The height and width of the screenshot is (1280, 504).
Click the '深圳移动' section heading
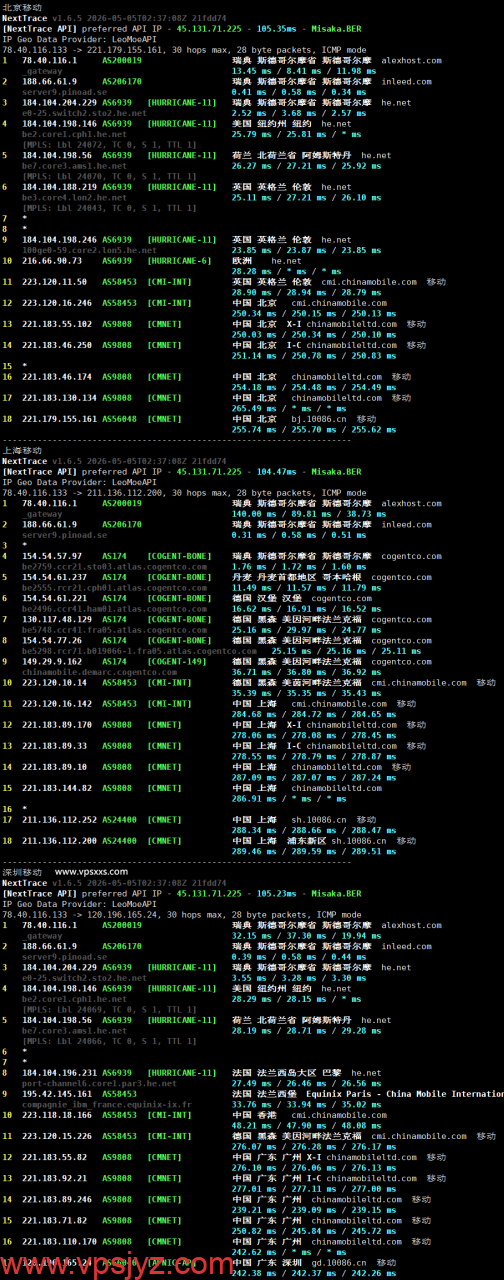(x=22, y=873)
